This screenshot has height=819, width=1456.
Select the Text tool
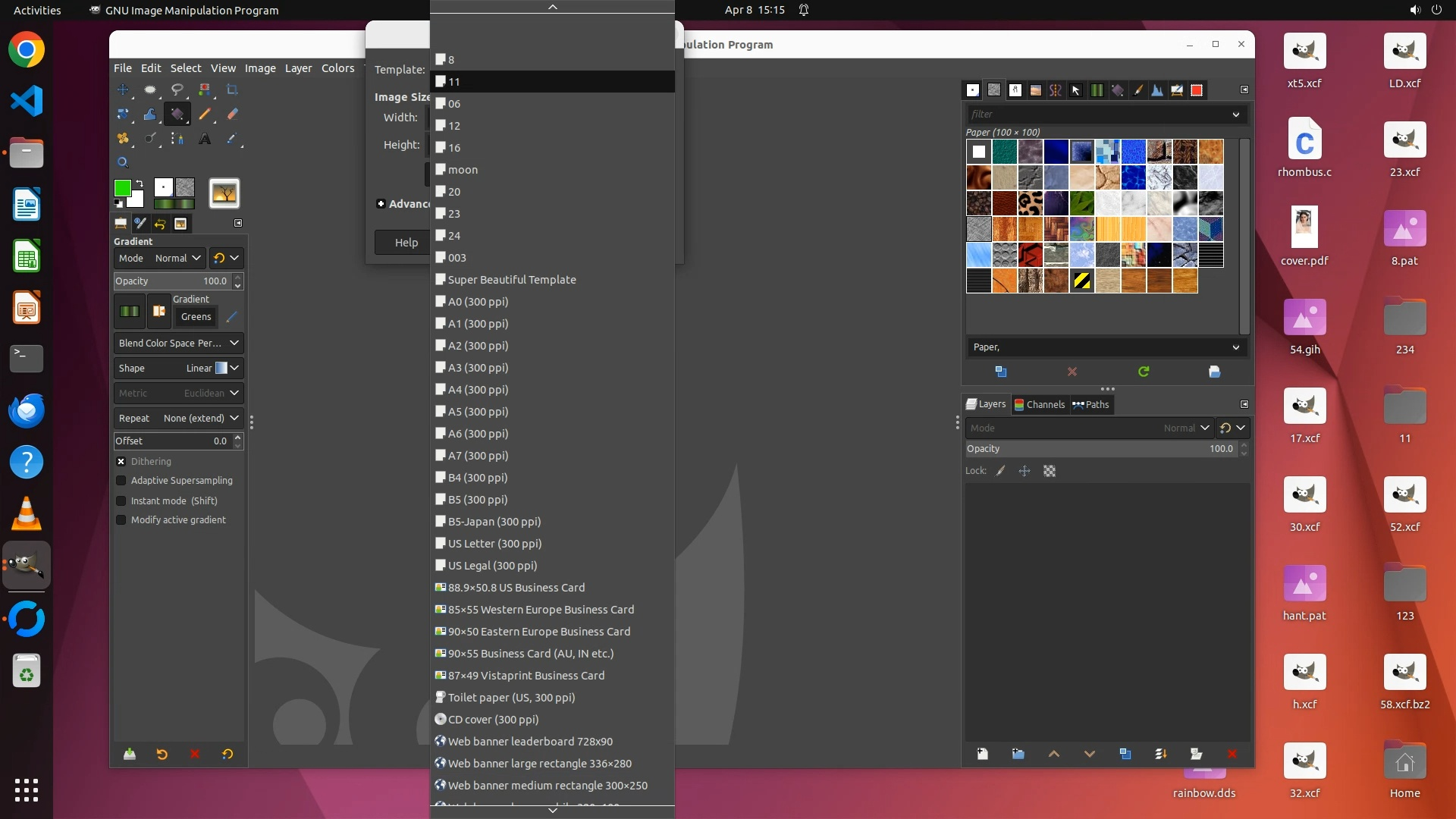pos(205,139)
